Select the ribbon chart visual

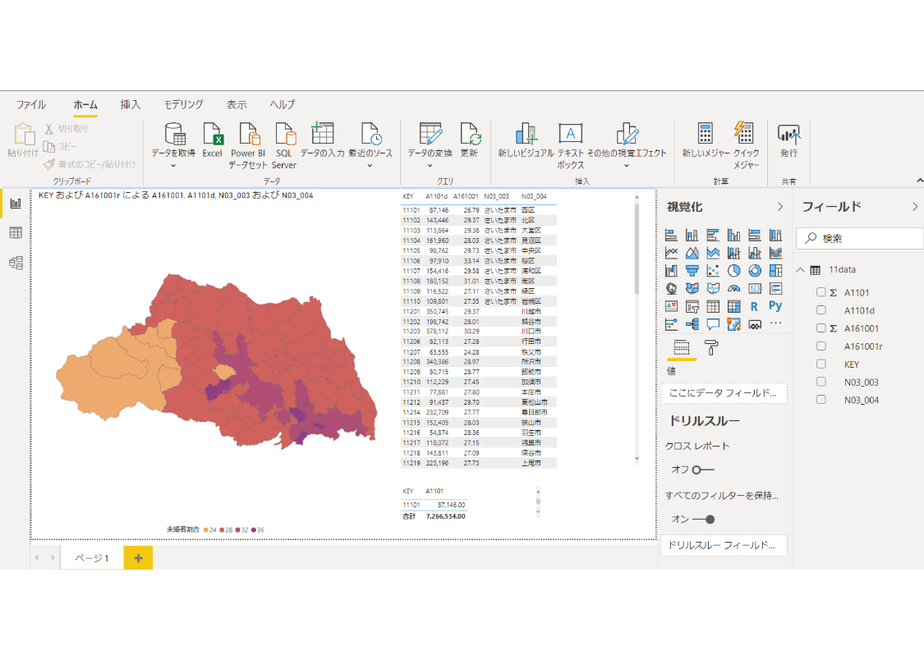click(776, 253)
